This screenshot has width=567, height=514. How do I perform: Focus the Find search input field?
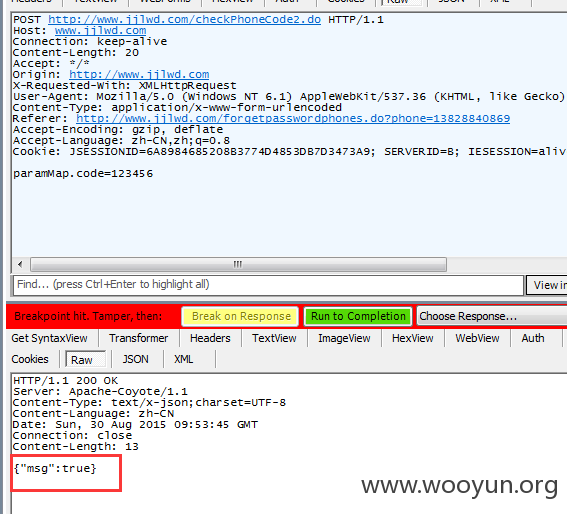[268, 285]
